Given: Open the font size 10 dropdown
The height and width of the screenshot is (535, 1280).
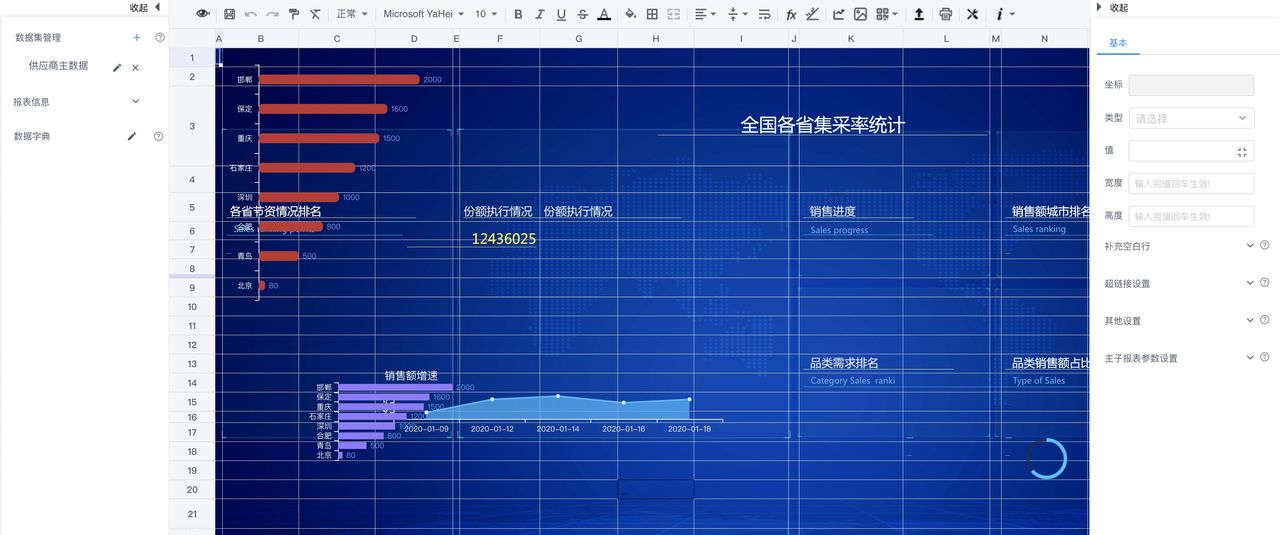Looking at the screenshot, I should (x=486, y=14).
